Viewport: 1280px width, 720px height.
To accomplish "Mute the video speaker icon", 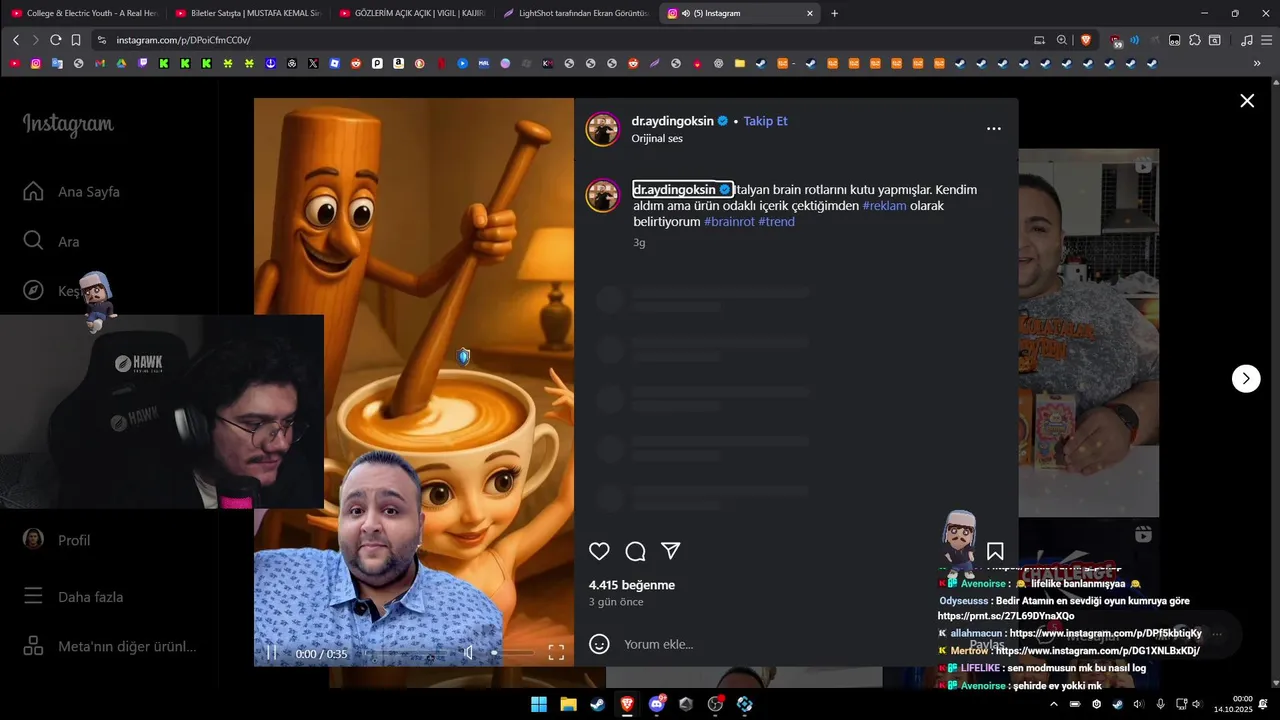I will click(468, 653).
